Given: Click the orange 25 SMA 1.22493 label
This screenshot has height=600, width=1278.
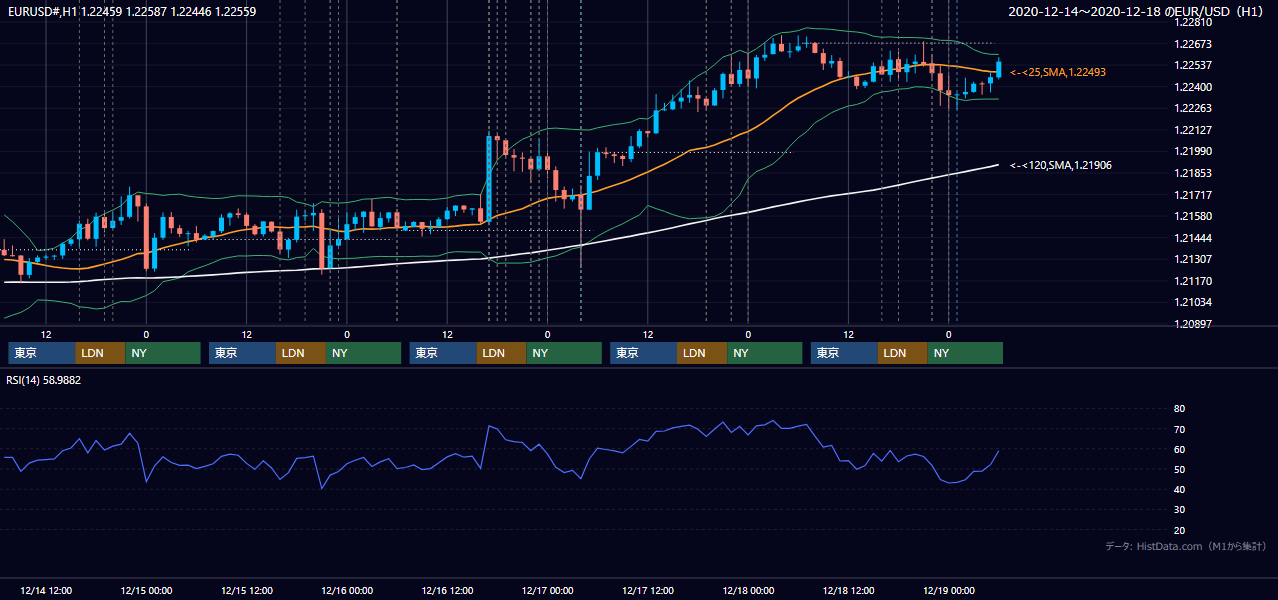Looking at the screenshot, I should point(1057,72).
